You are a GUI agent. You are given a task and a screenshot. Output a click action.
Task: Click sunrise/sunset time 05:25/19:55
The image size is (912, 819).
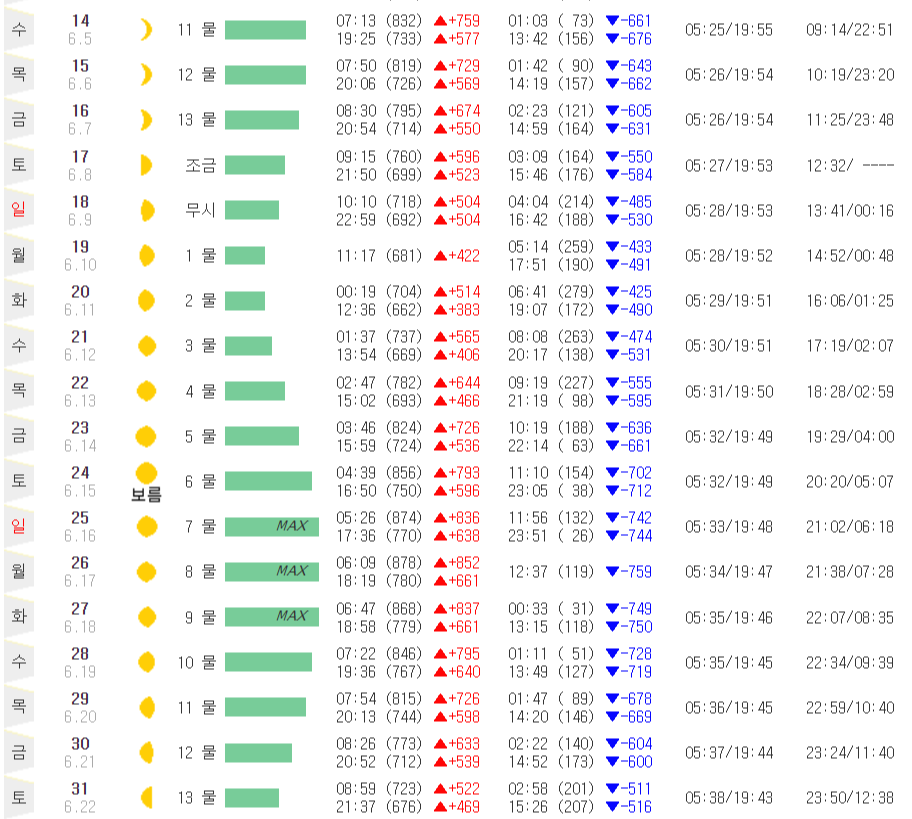click(729, 30)
